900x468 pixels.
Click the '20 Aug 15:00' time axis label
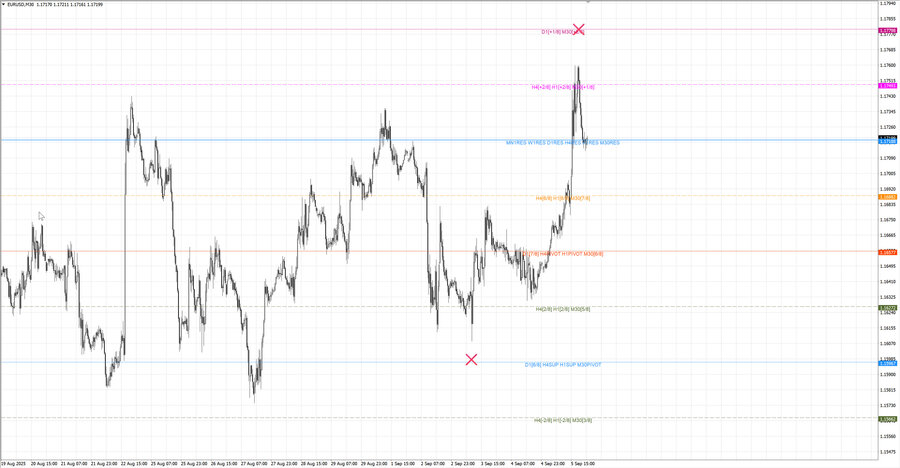click(x=44, y=463)
